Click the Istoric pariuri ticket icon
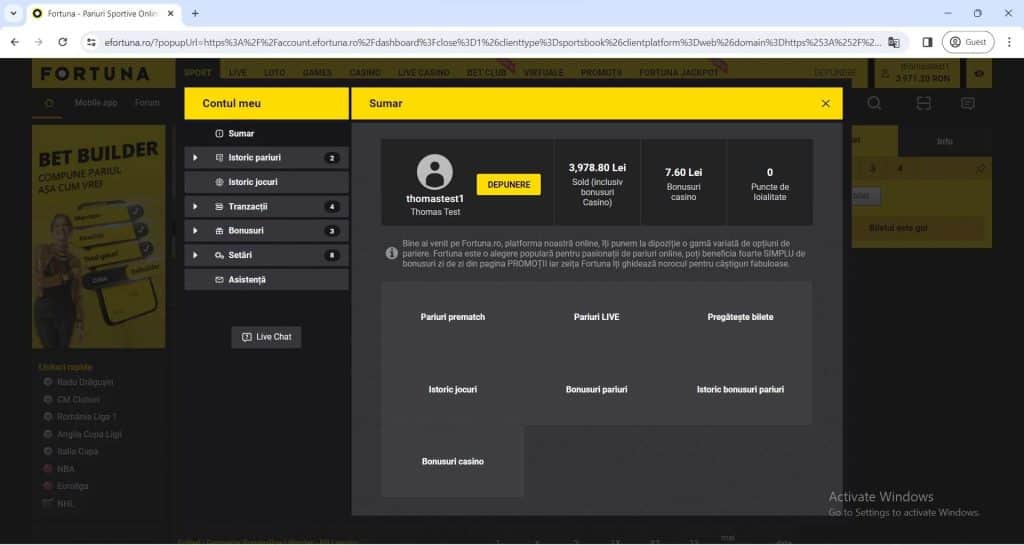This screenshot has height=545, width=1024. (219, 157)
